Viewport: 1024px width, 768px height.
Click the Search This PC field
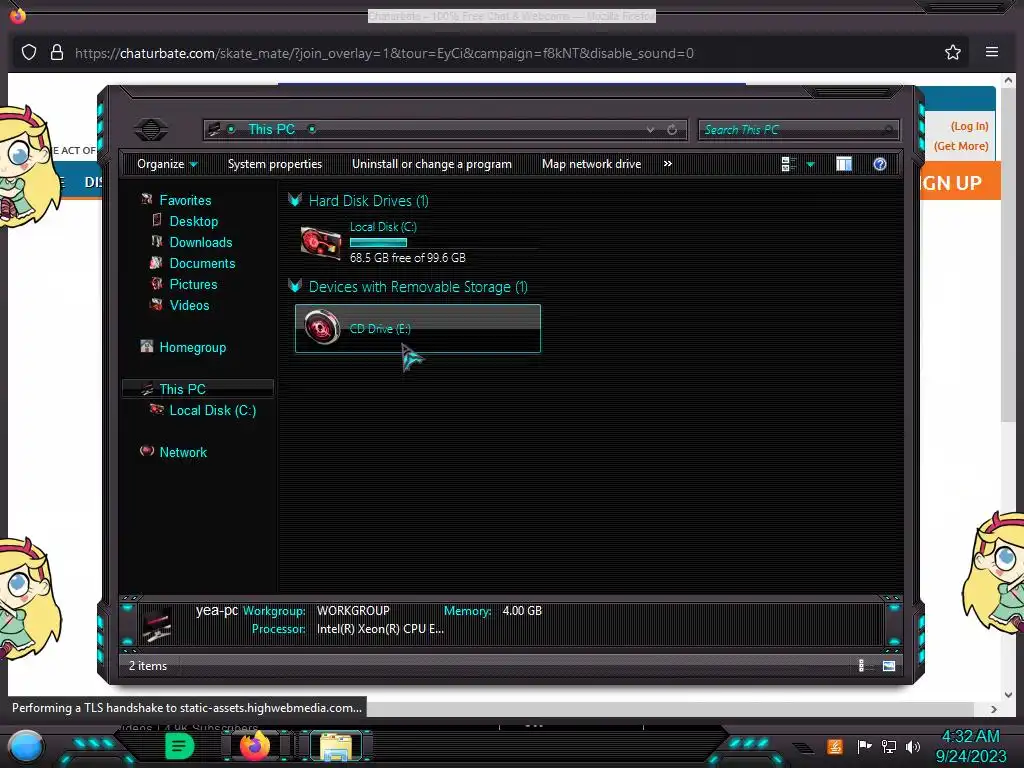click(x=798, y=130)
